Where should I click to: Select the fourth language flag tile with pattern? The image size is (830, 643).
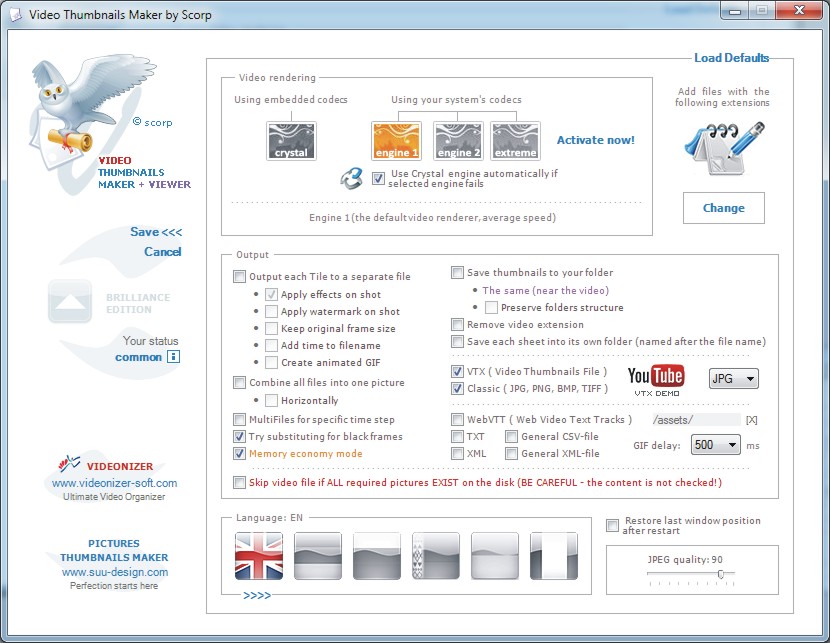click(436, 556)
